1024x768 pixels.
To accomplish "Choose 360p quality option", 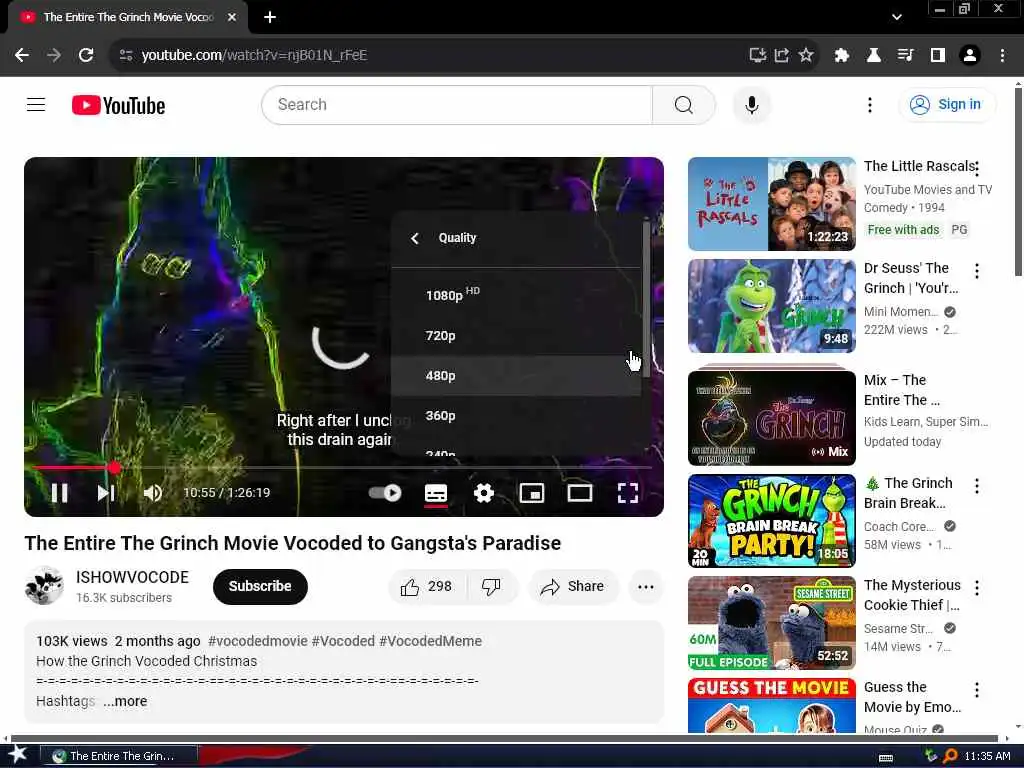I will pyautogui.click(x=516, y=415).
